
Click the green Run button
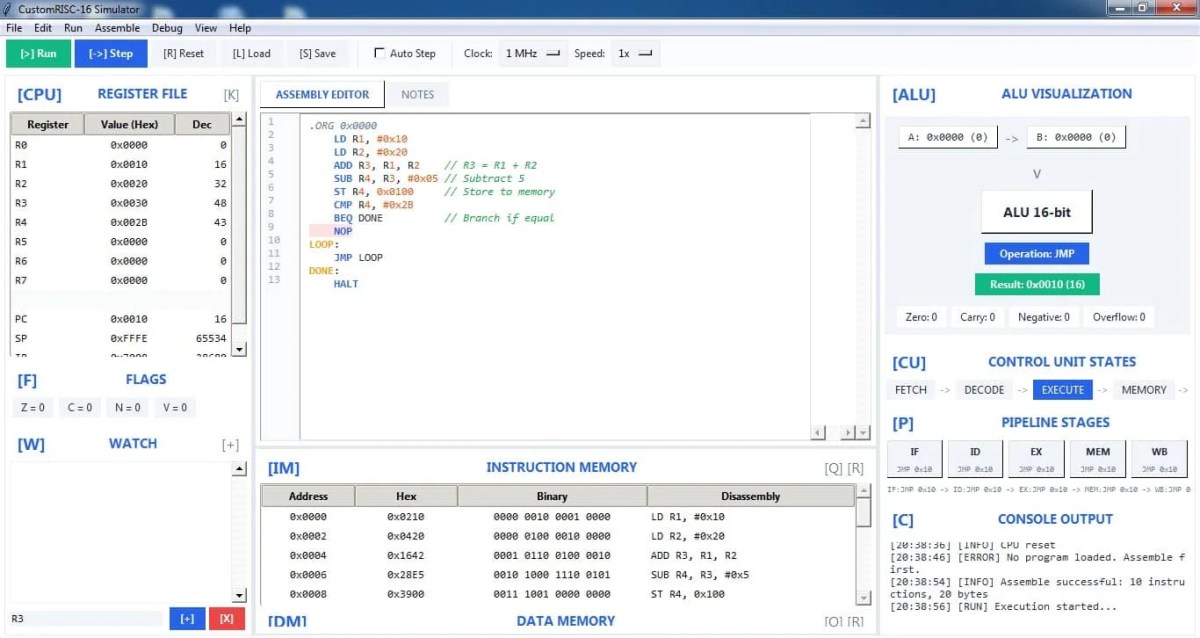(38, 54)
